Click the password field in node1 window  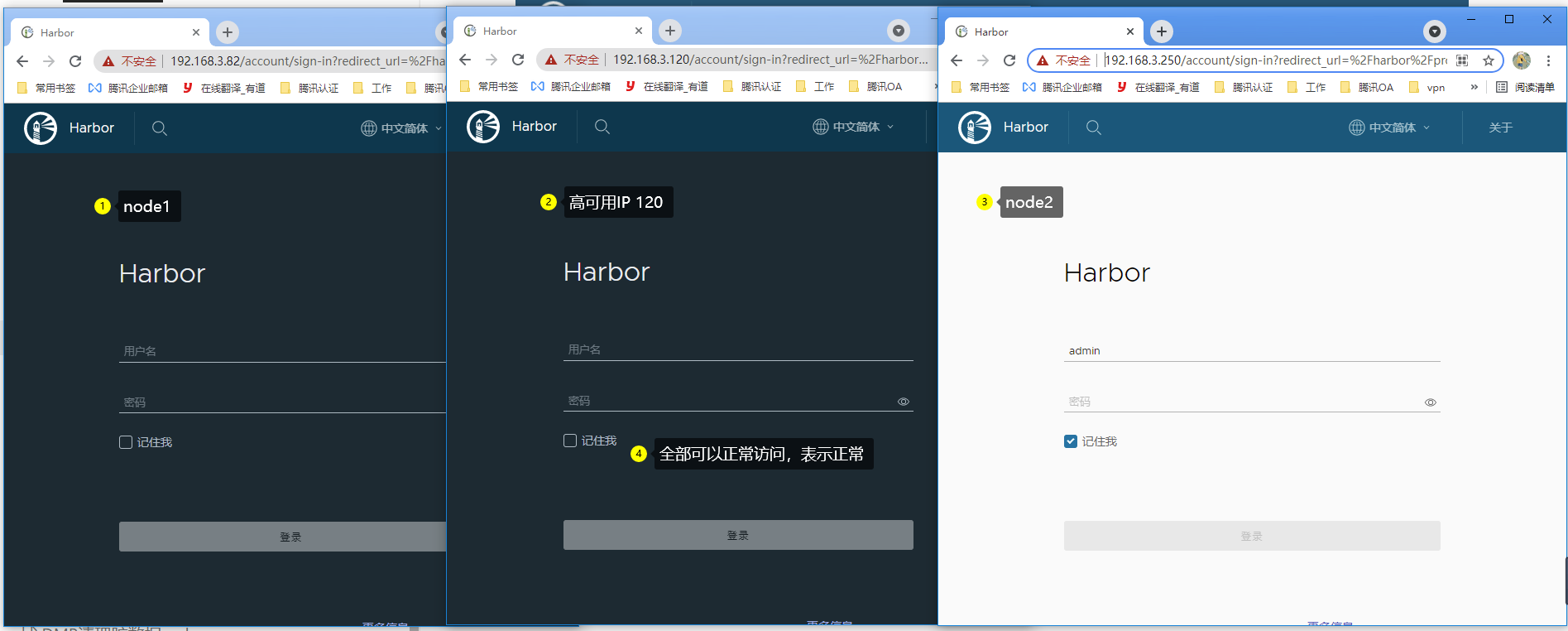283,402
